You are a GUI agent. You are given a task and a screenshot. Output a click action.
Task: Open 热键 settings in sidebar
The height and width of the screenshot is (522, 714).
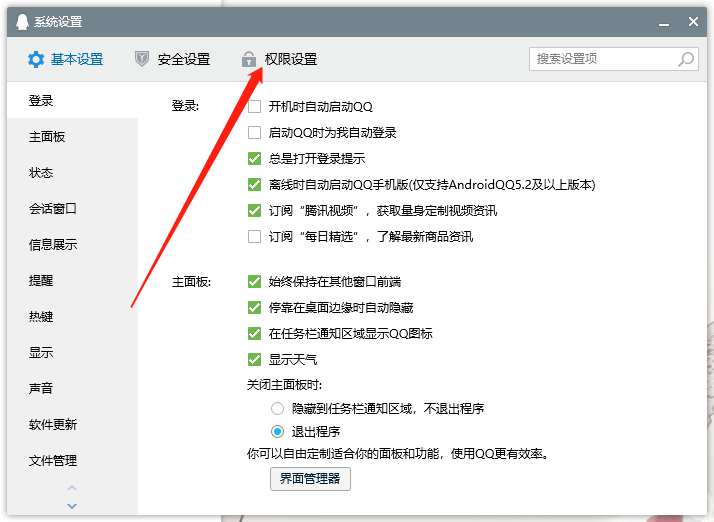[72, 317]
